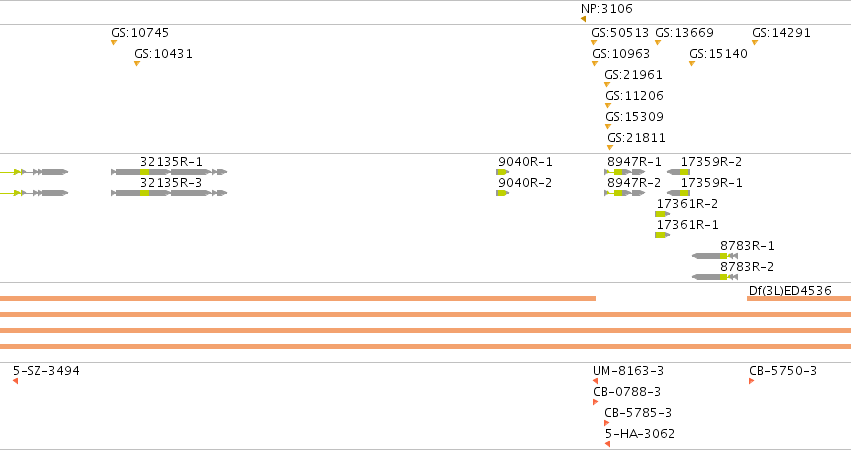Click the GS:21961 insertion marker
851x450 pixels.
point(607,85)
